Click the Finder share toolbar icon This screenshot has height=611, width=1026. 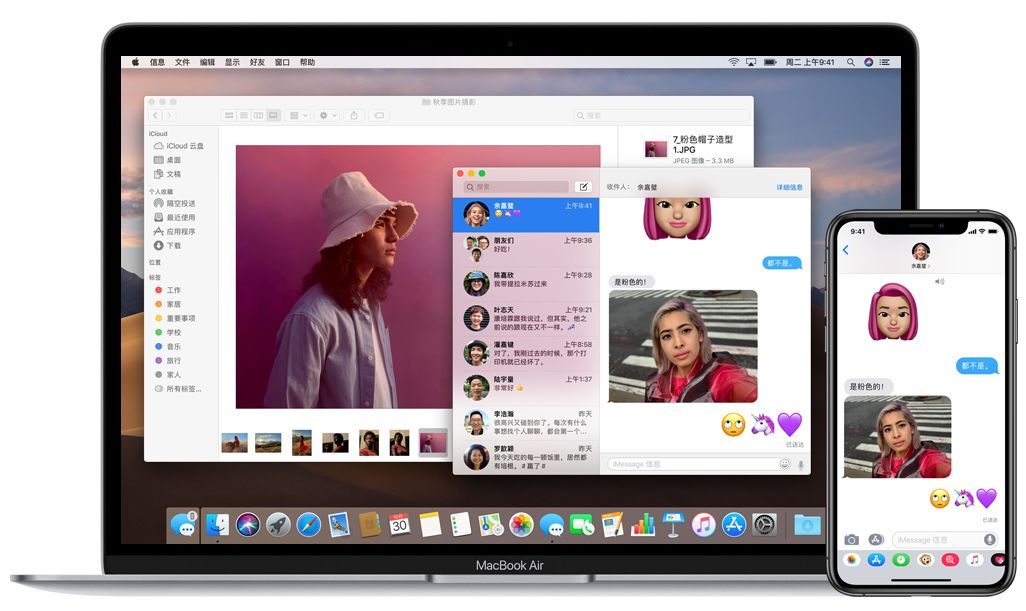353,116
